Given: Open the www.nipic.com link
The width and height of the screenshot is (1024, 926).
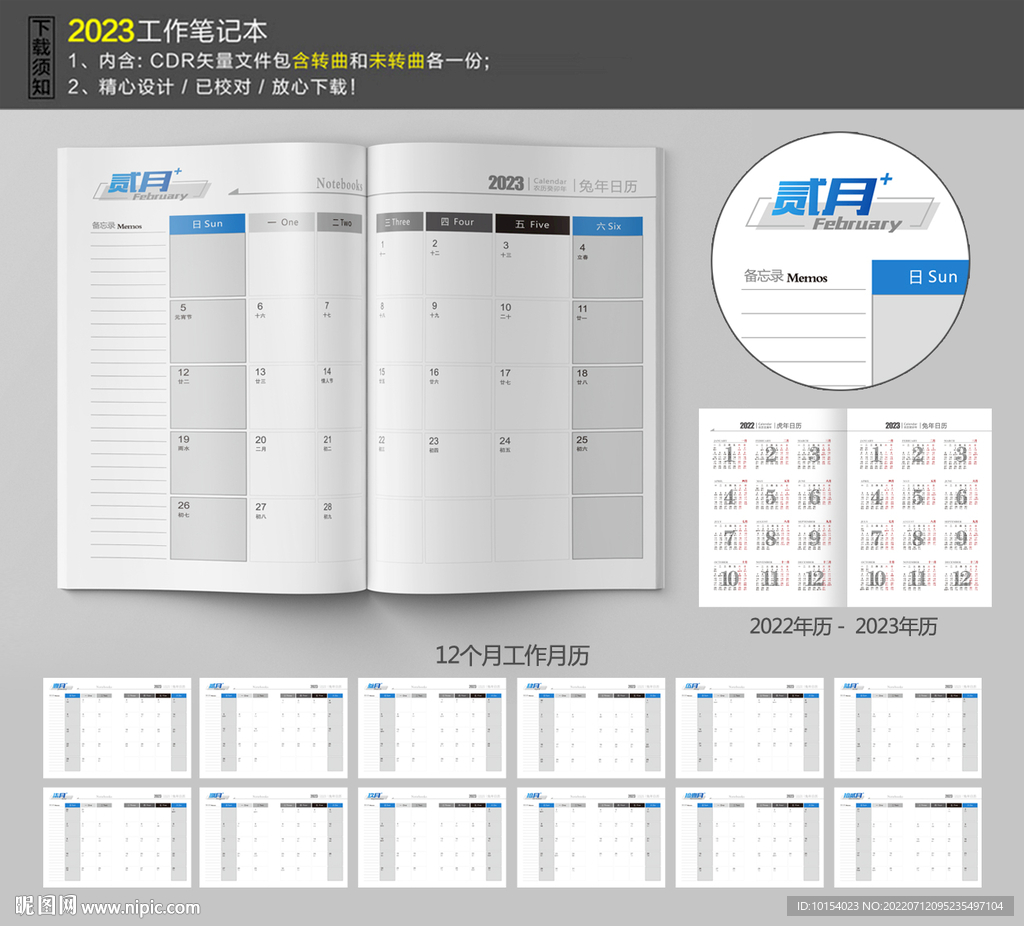Looking at the screenshot, I should pos(141,908).
